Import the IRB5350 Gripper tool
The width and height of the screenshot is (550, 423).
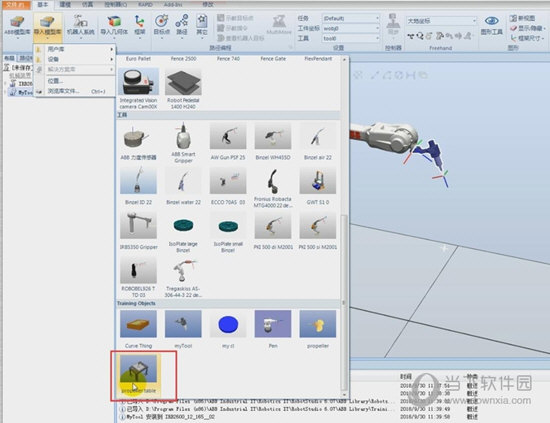click(x=138, y=231)
